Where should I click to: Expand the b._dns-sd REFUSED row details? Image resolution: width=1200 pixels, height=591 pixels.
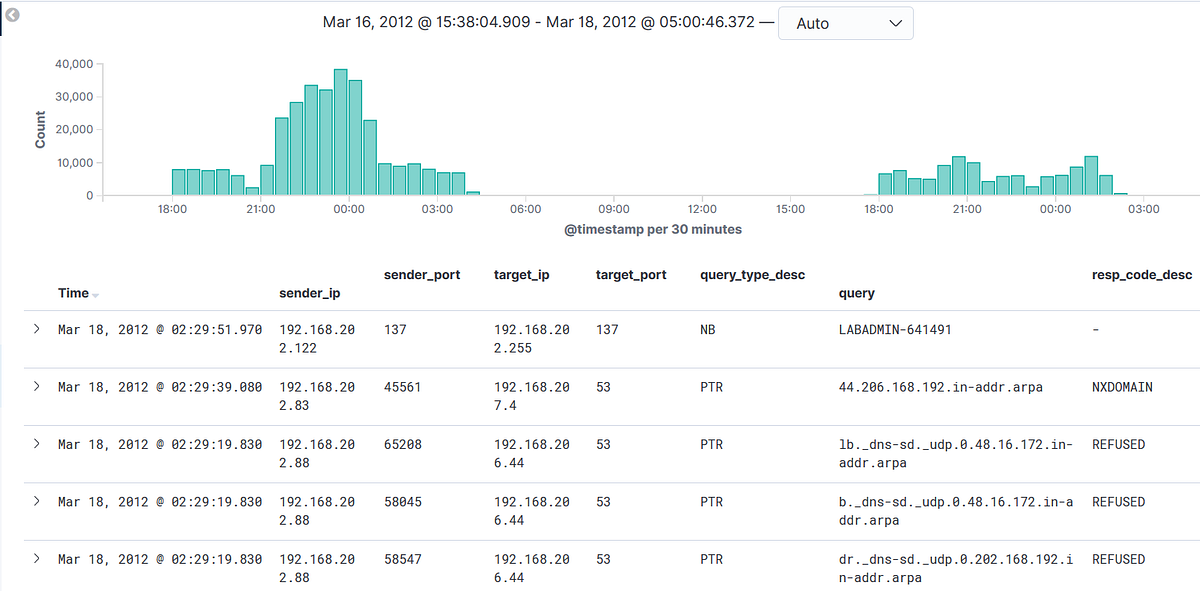click(x=37, y=502)
